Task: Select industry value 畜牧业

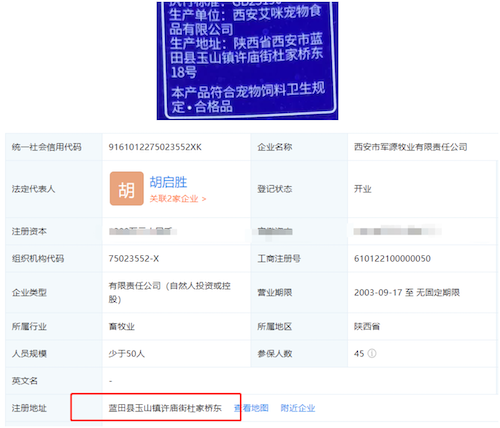Action: [122, 326]
